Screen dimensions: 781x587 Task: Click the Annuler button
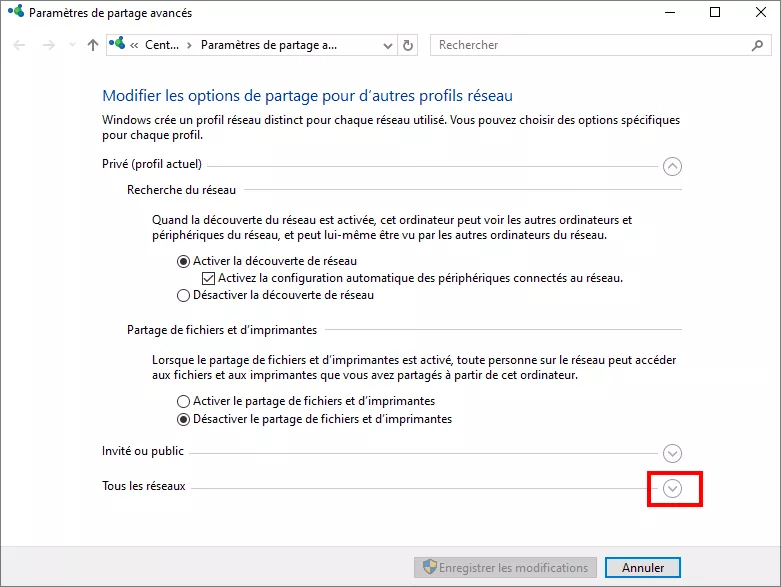coord(642,567)
